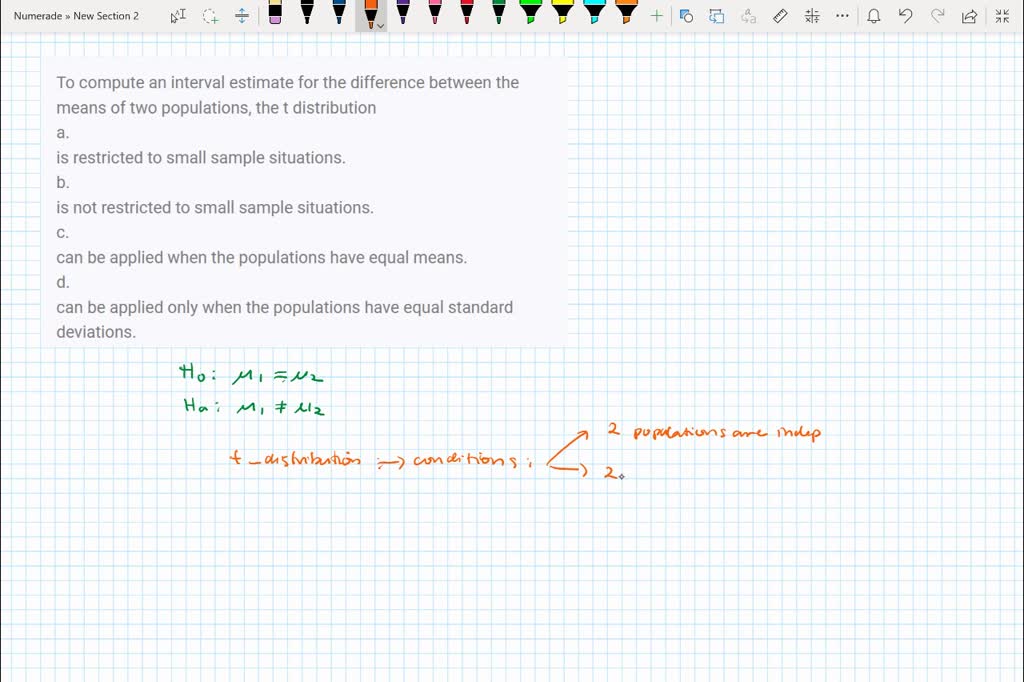Click the 'Numerade » New Section 2' breadcrumb
The height and width of the screenshot is (682, 1024).
(x=76, y=16)
